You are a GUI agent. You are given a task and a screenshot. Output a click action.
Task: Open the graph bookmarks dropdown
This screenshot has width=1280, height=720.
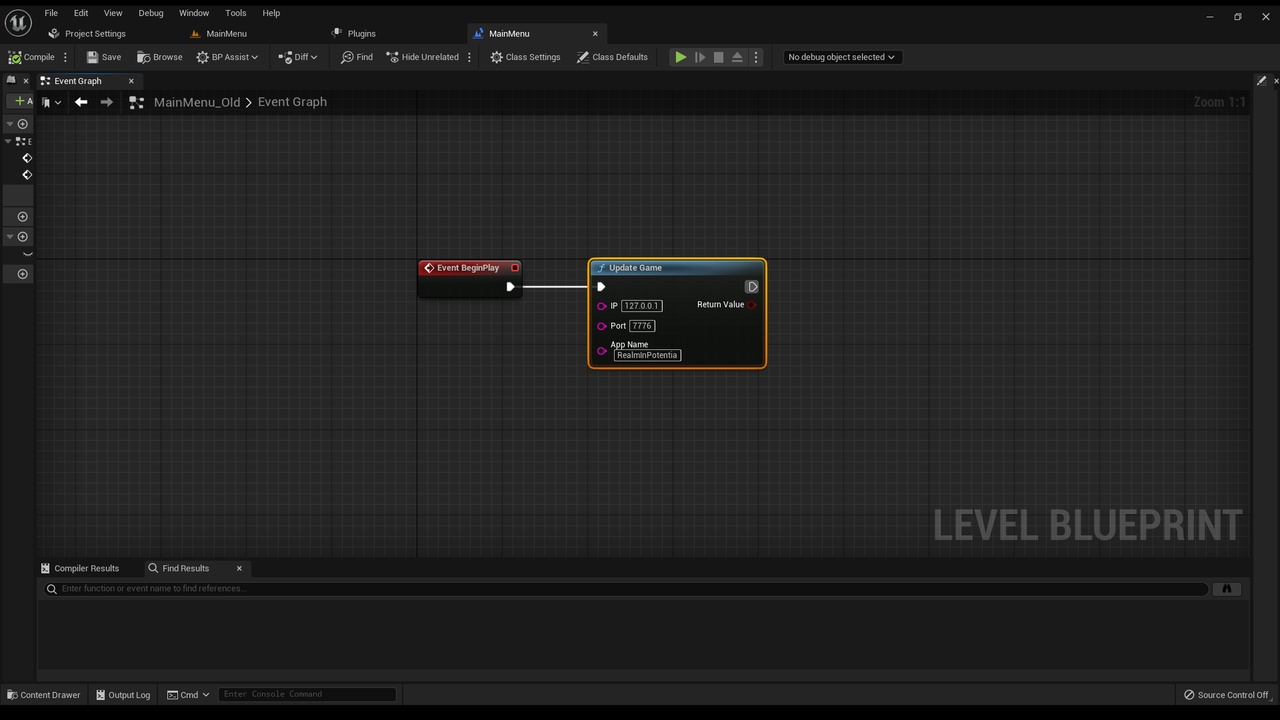[x=52, y=102]
